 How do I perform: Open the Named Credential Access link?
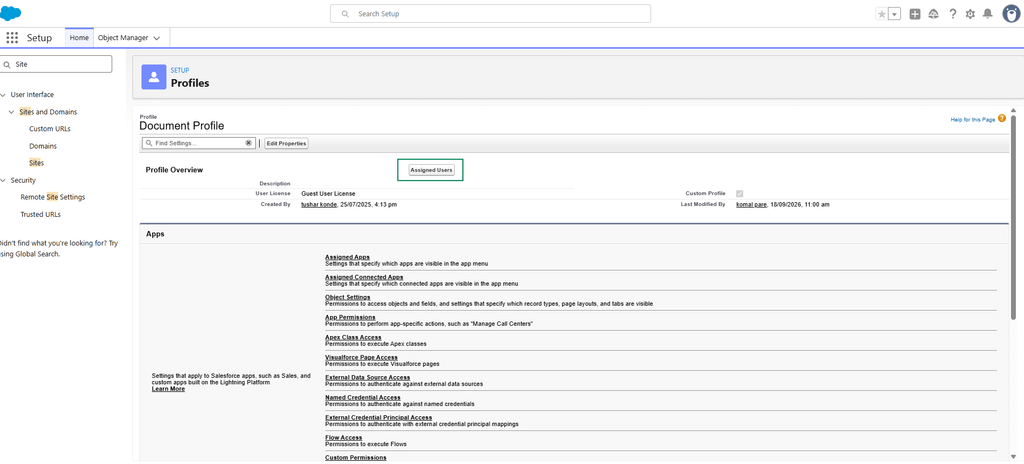(361, 397)
